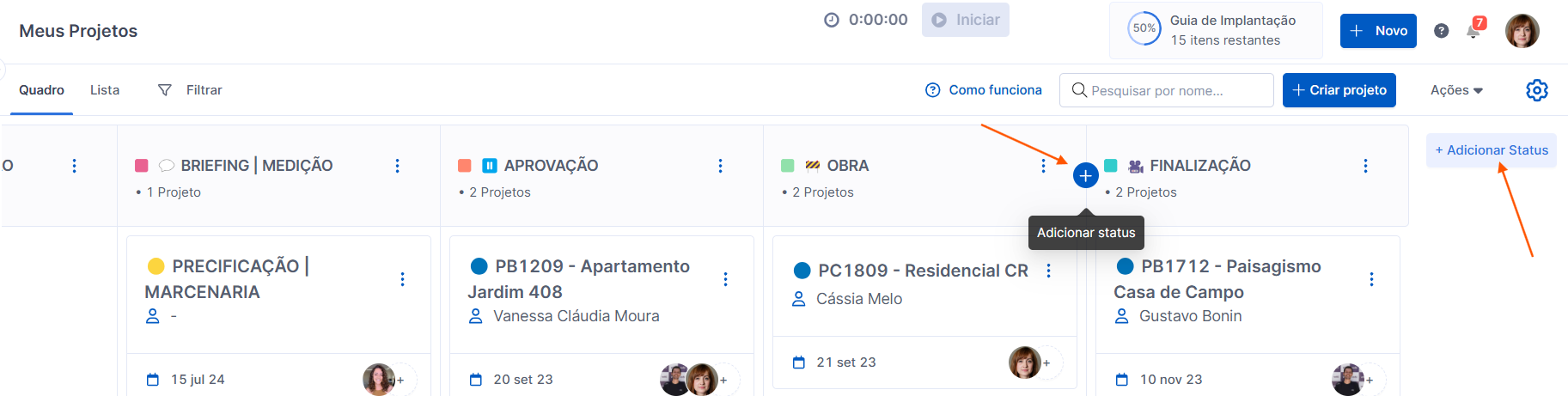The image size is (1568, 396).
Task: Click the Novo button
Action: [x=1378, y=31]
